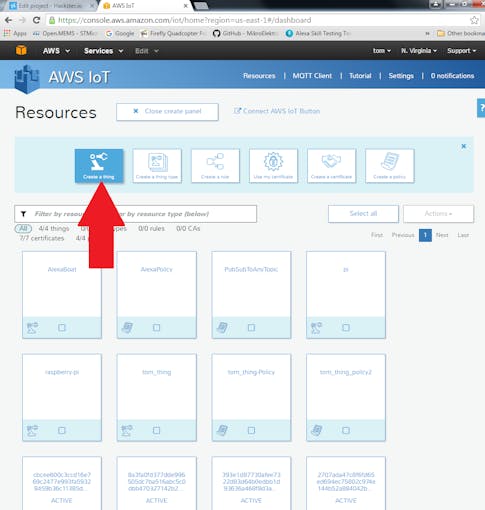Screen dimensions: 485x510
Task: Click the Use my certificate tile
Action: click(x=273, y=166)
